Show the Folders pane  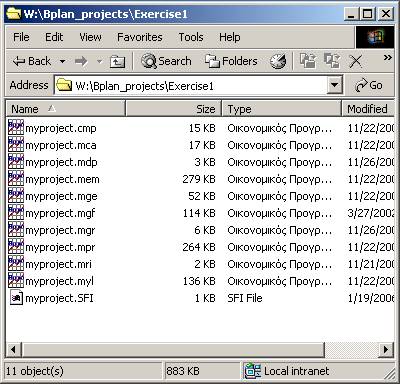pyautogui.click(x=231, y=61)
